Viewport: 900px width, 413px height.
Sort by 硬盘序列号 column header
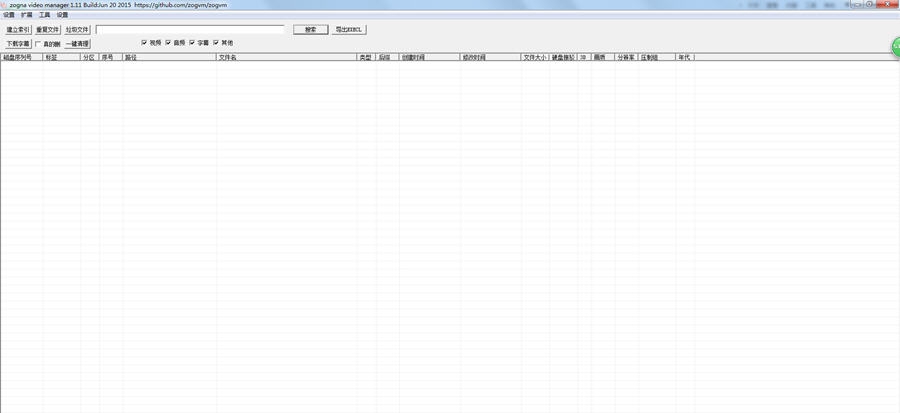22,57
